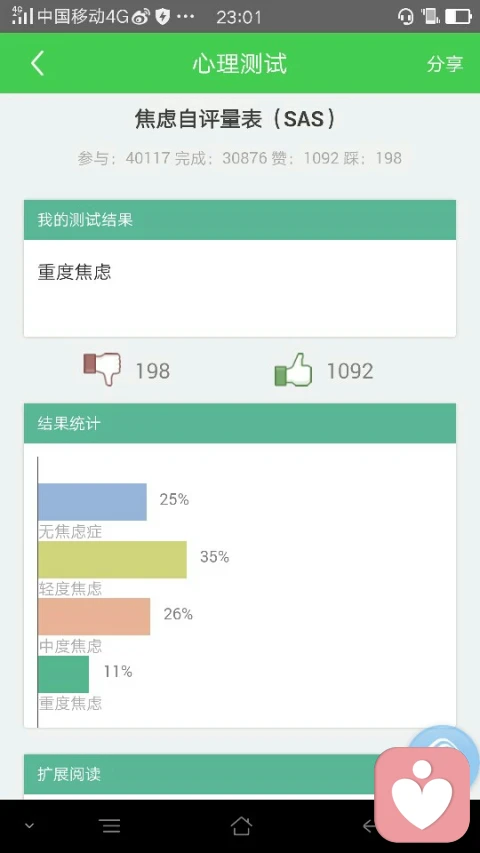Tap the Android home button
The height and width of the screenshot is (853, 480).
(241, 826)
